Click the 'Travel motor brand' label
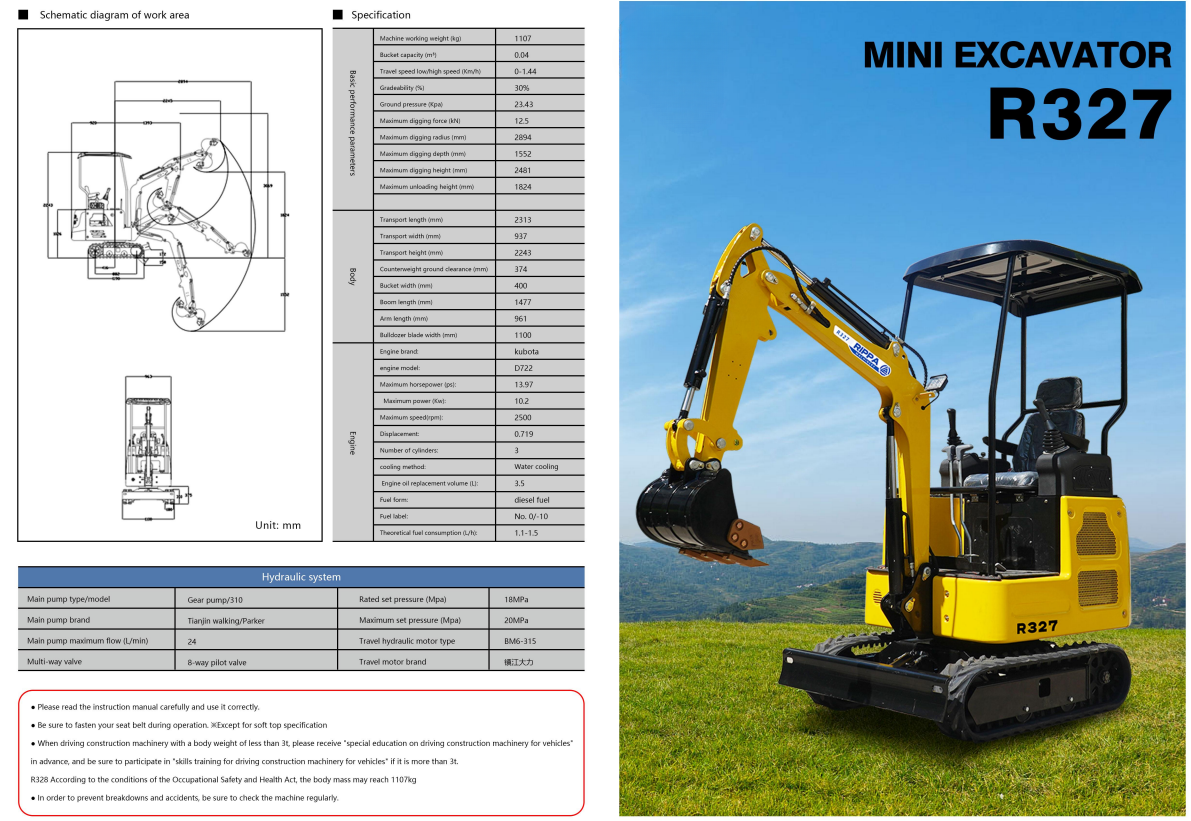This screenshot has width=1191, height=821. coord(392,662)
